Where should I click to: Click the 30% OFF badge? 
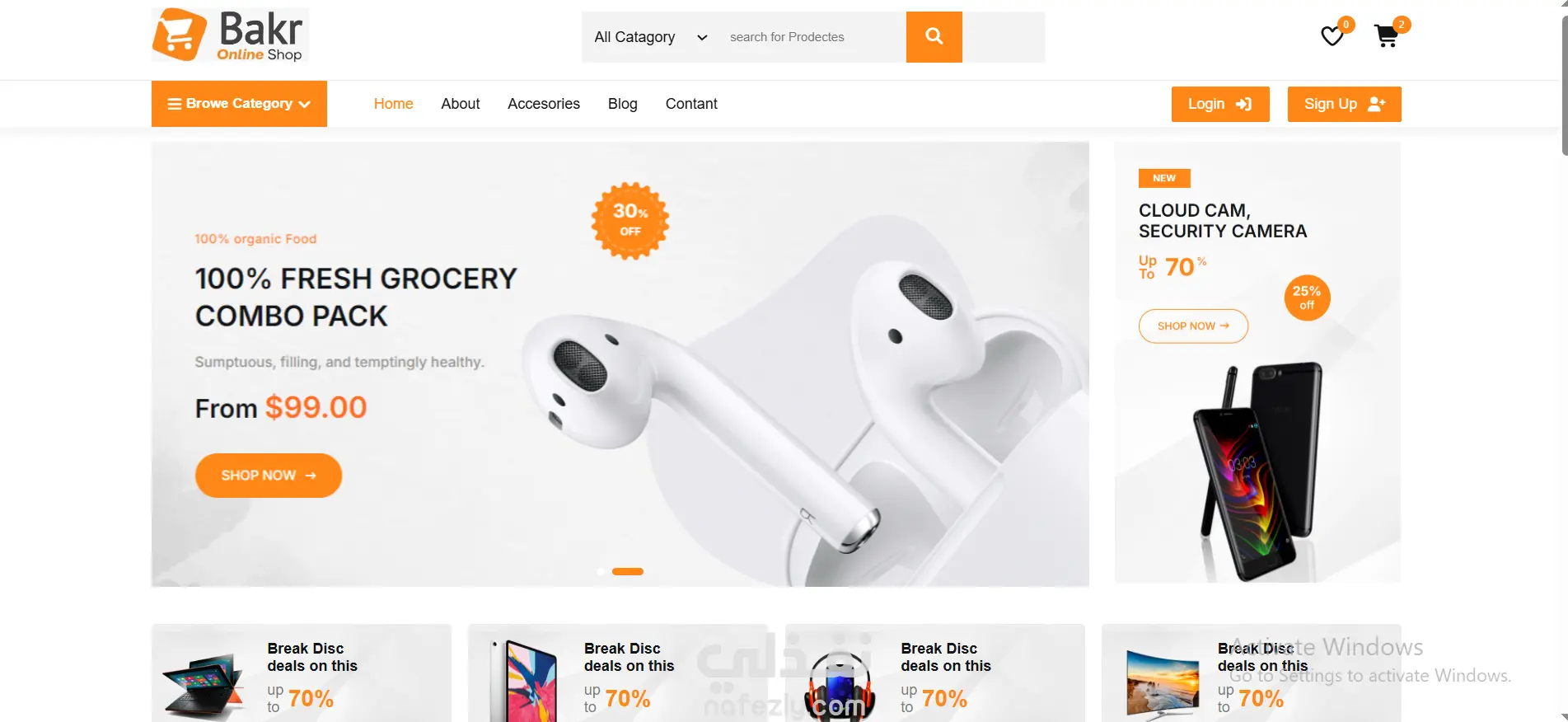(x=630, y=221)
